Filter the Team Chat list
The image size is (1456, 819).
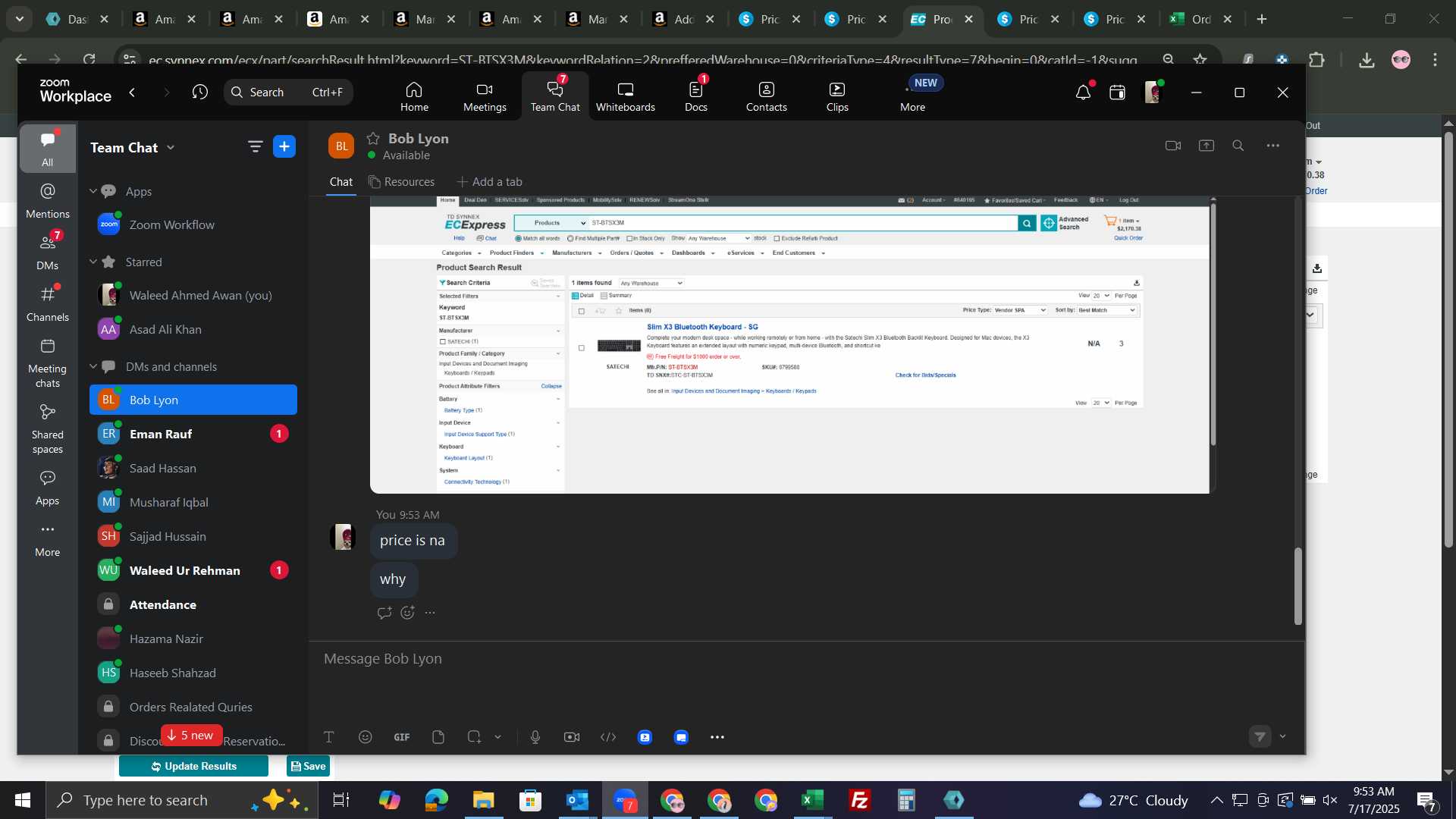tap(255, 146)
